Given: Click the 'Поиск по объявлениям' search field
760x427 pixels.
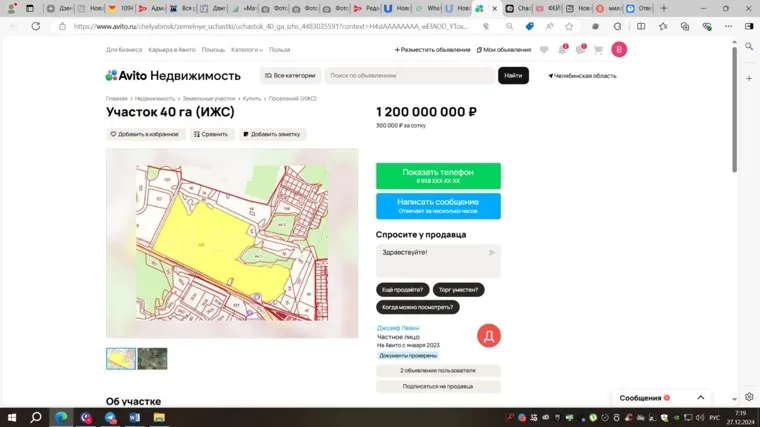Looking at the screenshot, I should click(x=410, y=75).
